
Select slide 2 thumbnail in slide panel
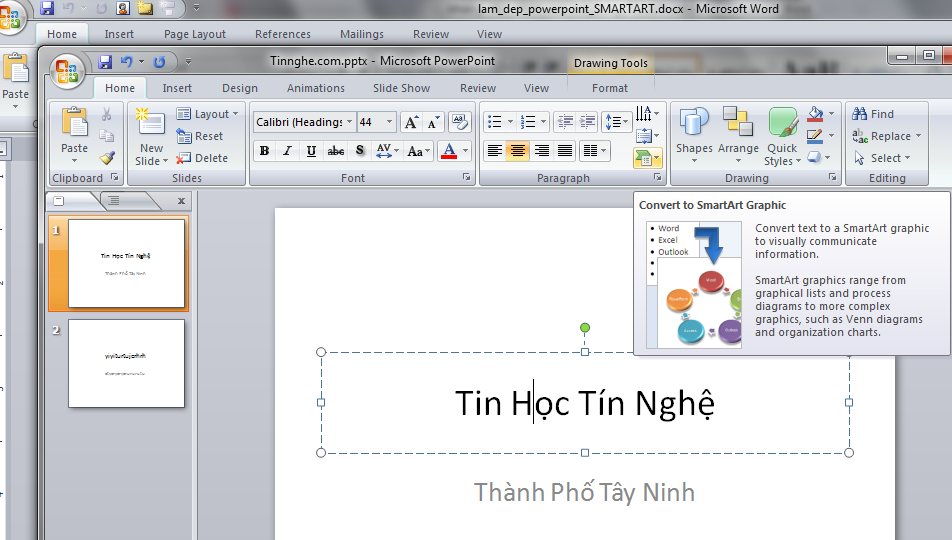[126, 363]
